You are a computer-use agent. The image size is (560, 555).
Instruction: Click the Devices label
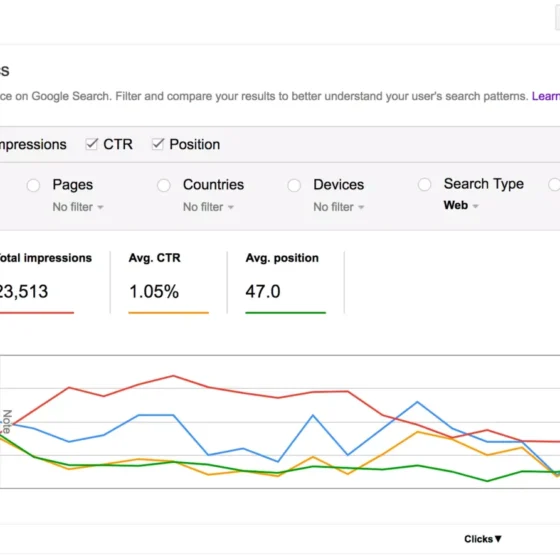(339, 185)
